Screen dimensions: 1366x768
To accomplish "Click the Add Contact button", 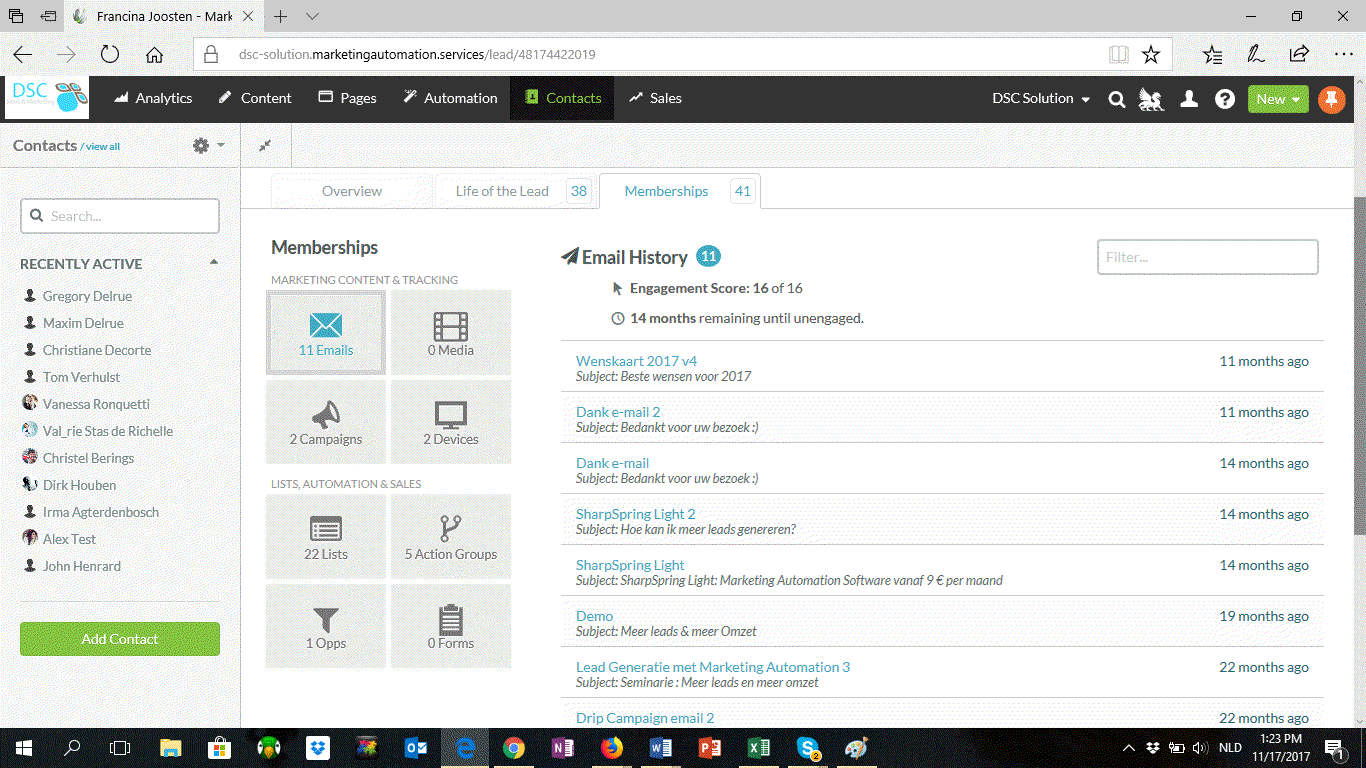I will [x=119, y=638].
